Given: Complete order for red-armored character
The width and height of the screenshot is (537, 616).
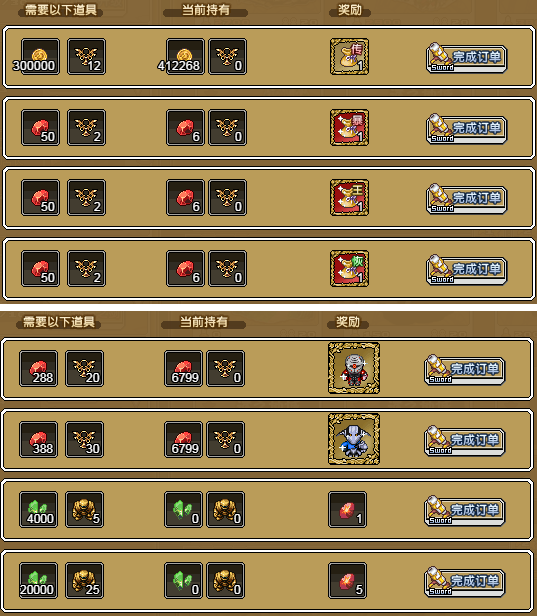Looking at the screenshot, I should [465, 370].
